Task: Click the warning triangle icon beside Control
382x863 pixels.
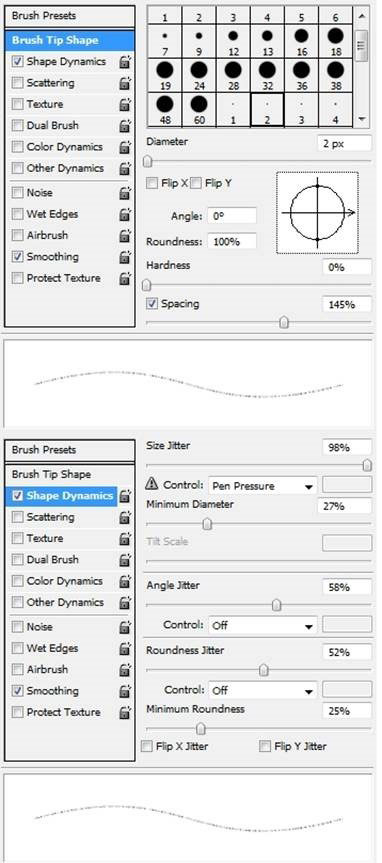Action: click(x=151, y=484)
